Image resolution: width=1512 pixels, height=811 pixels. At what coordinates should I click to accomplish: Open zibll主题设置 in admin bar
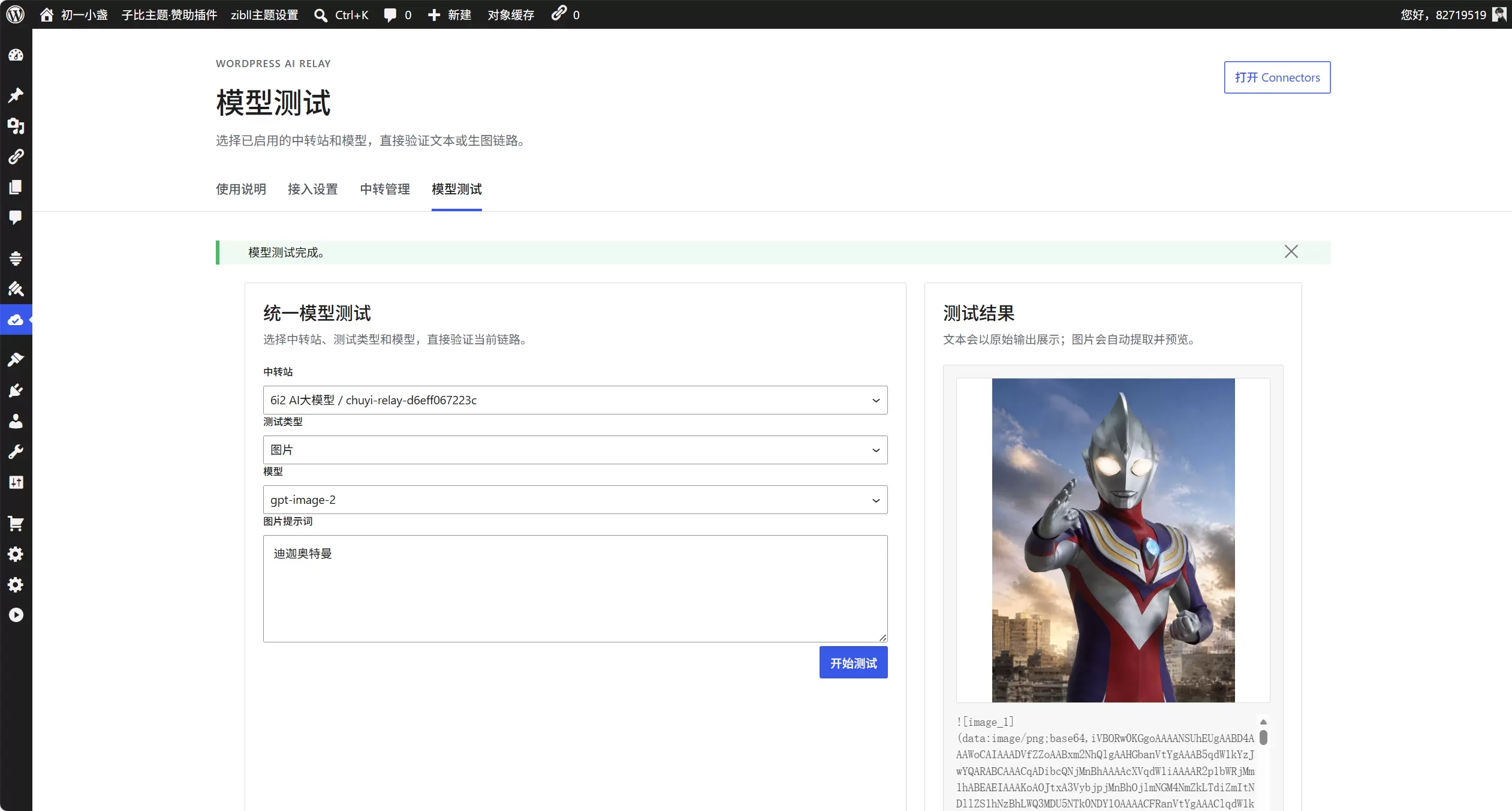264,15
